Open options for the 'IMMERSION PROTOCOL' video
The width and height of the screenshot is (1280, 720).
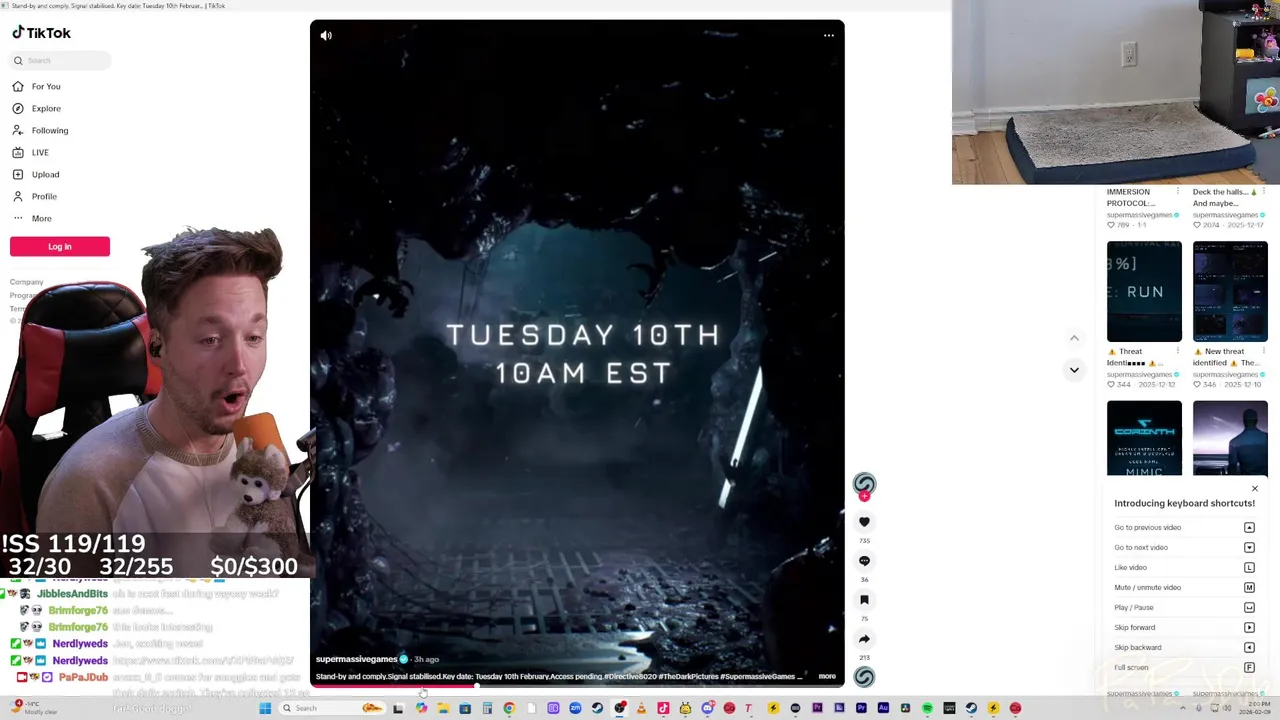tap(1177, 192)
